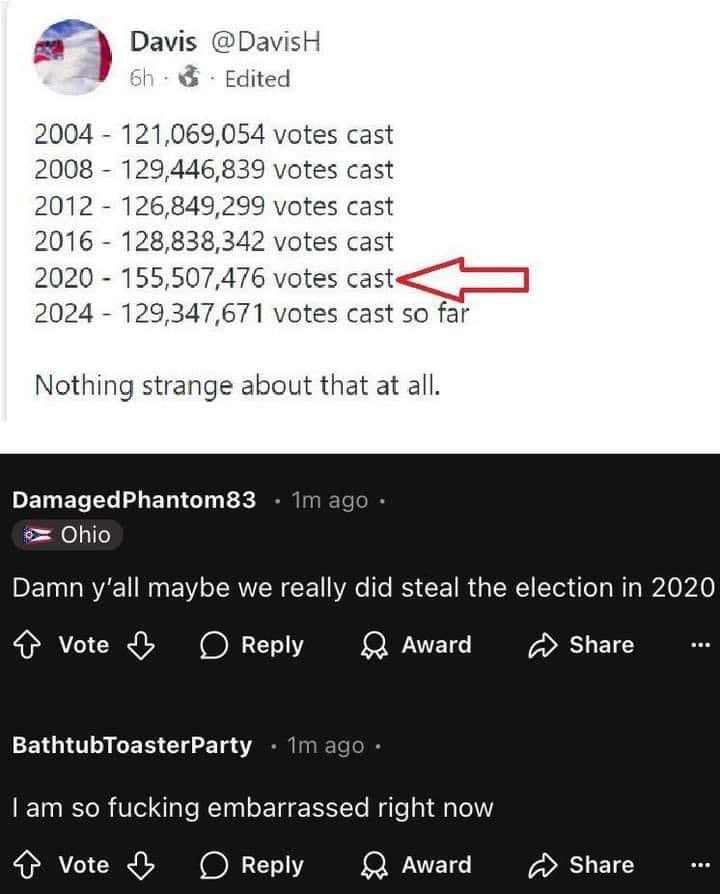Share DamagedPhantom83's comment
This screenshot has width=720, height=894.
click(x=581, y=645)
